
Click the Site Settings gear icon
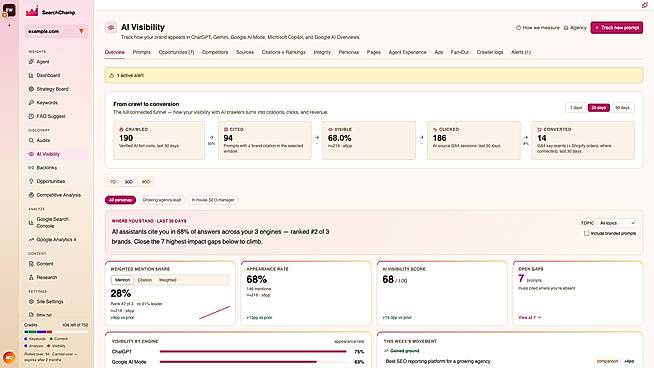(31, 301)
